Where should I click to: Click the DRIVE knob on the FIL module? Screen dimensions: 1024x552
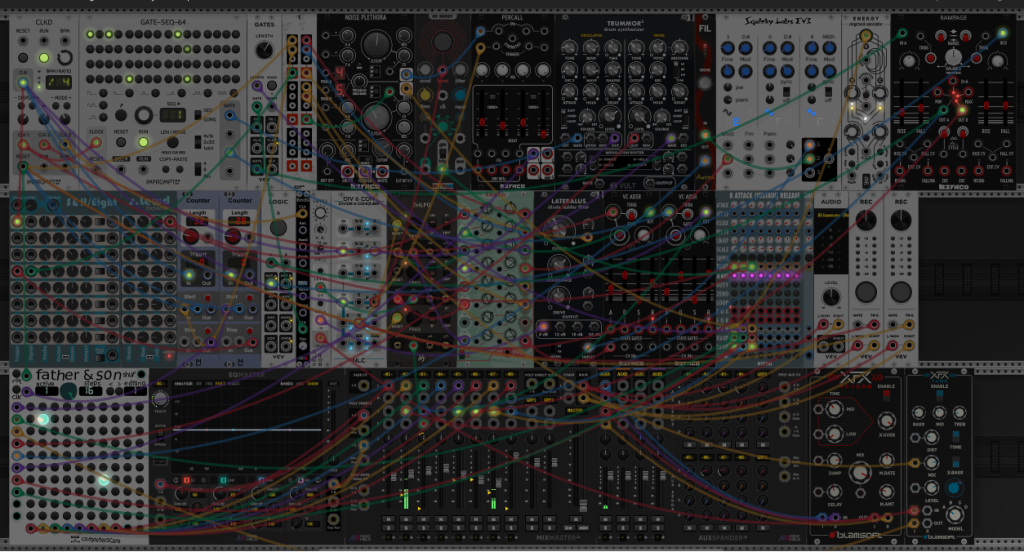pyautogui.click(x=704, y=83)
